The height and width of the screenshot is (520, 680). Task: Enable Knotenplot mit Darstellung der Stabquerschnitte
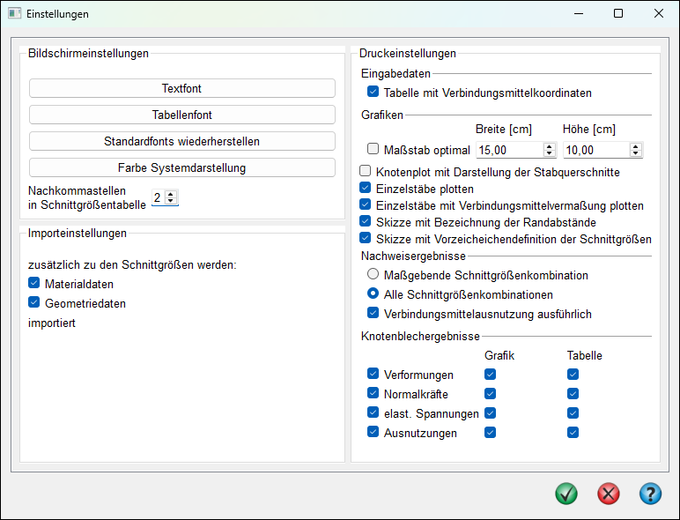pyautogui.click(x=366, y=171)
